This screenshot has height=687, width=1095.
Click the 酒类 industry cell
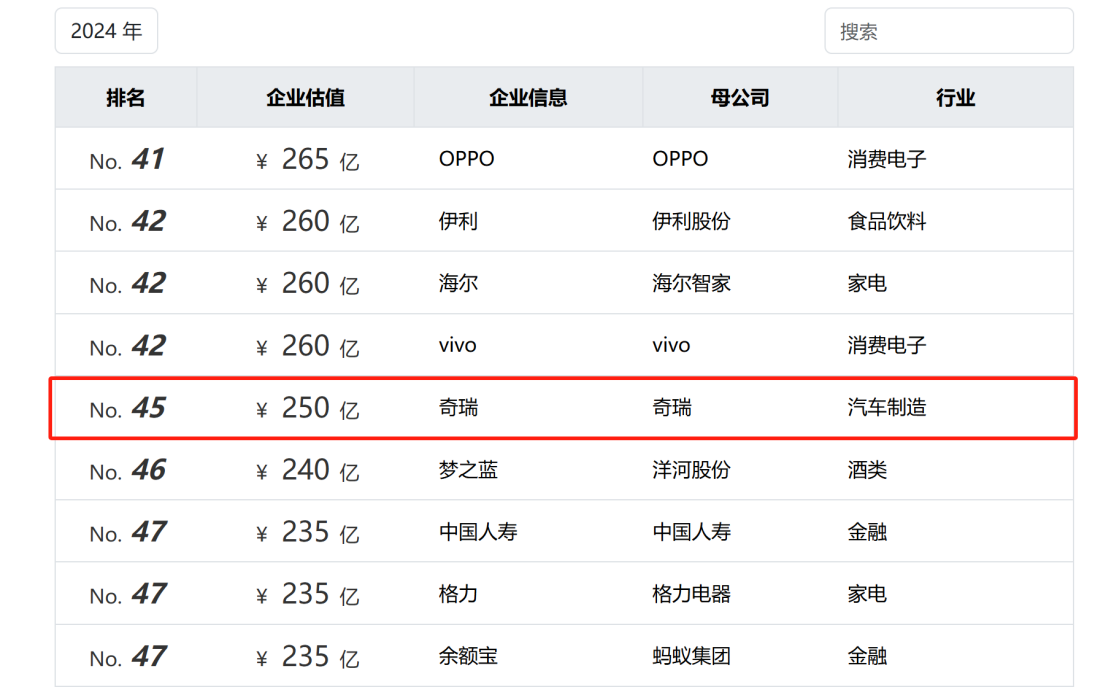coord(867,470)
